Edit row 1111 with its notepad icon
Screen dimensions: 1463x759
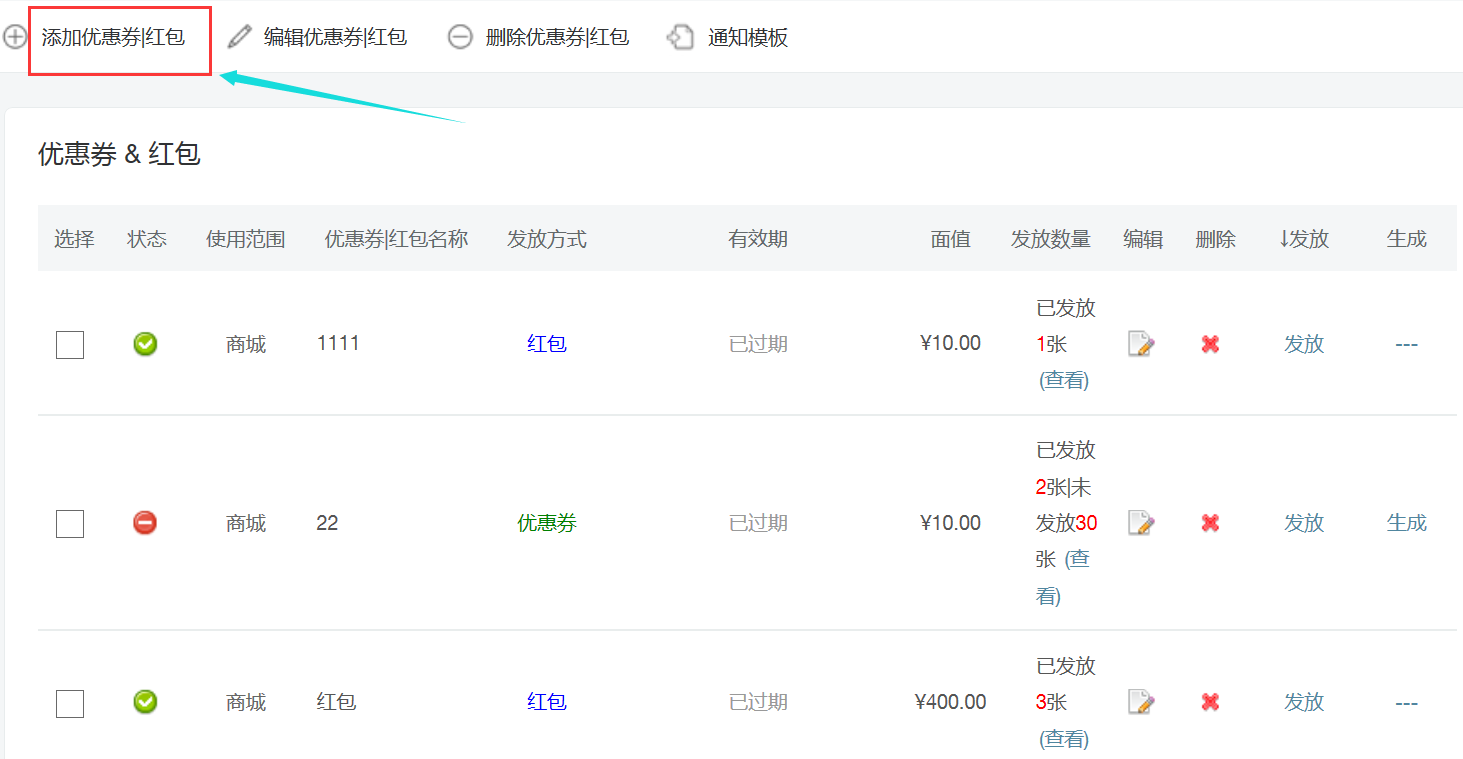[x=1141, y=344]
